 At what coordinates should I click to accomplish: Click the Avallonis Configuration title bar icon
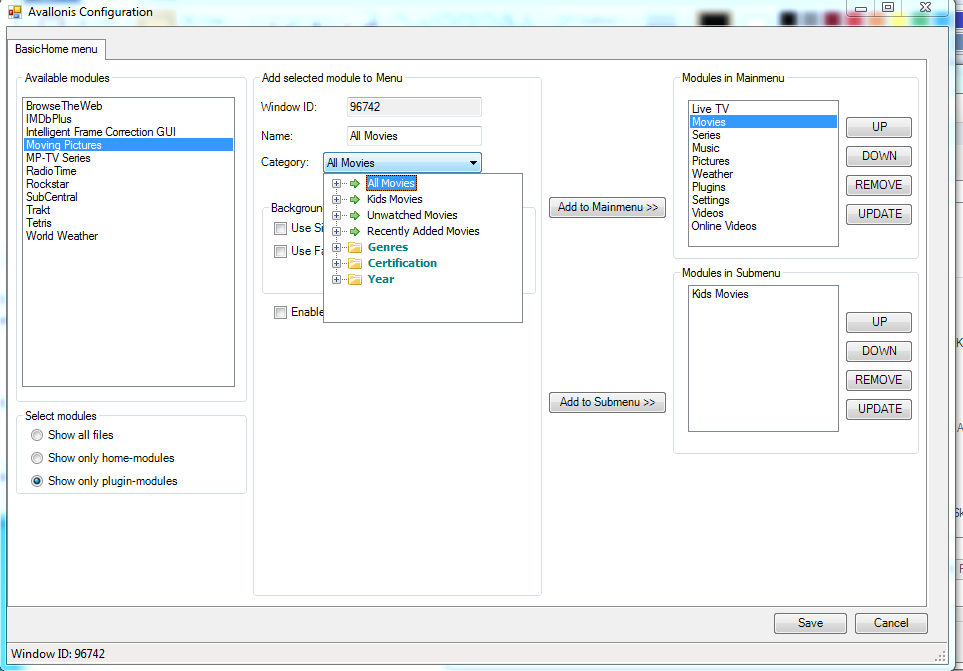pyautogui.click(x=15, y=13)
